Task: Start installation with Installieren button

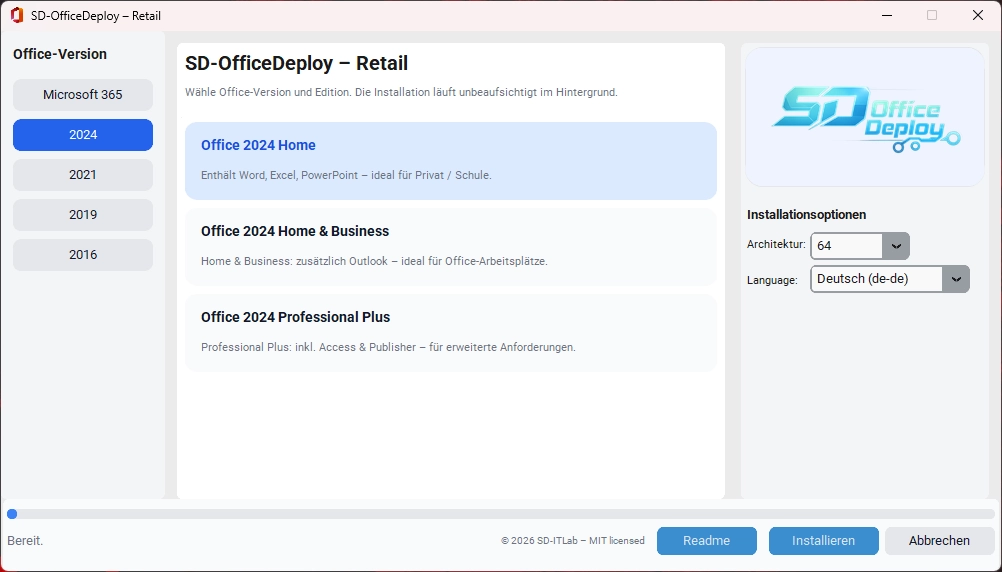Action: point(824,541)
